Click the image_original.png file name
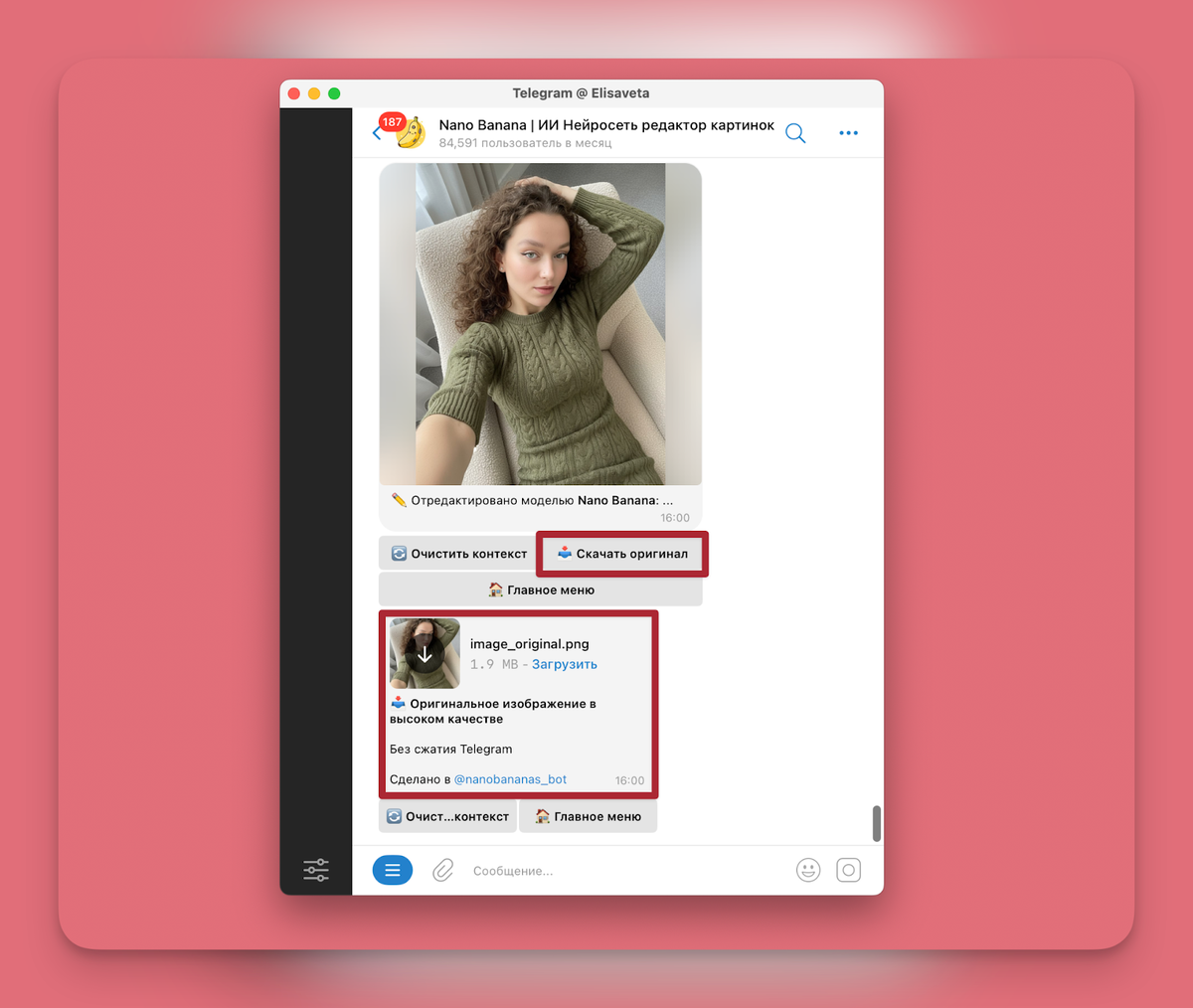 [530, 644]
